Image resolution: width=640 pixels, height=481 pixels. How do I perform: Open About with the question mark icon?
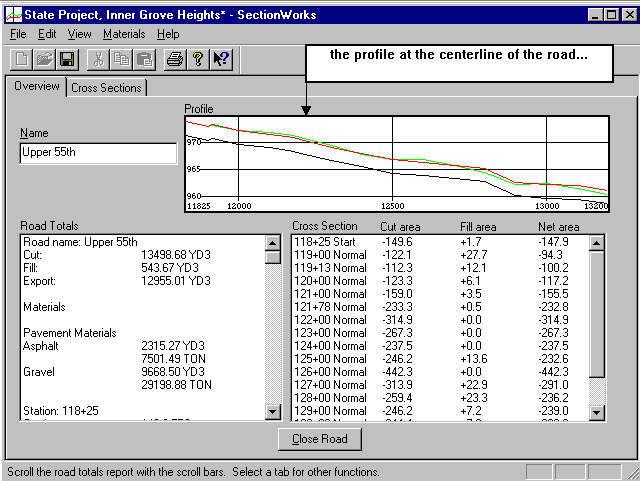(x=198, y=59)
